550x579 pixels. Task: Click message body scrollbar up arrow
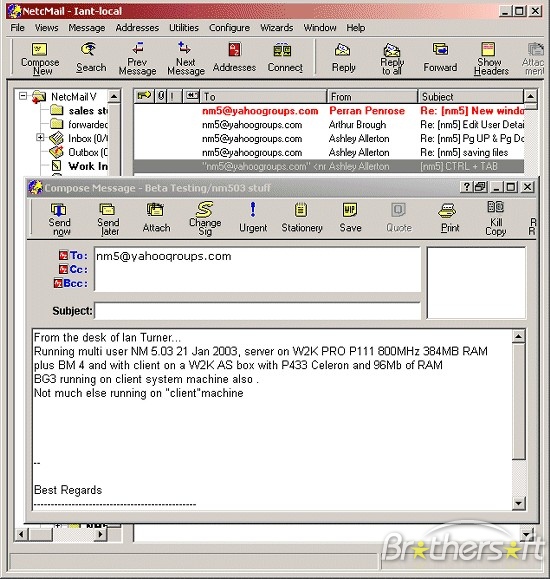coord(519,336)
